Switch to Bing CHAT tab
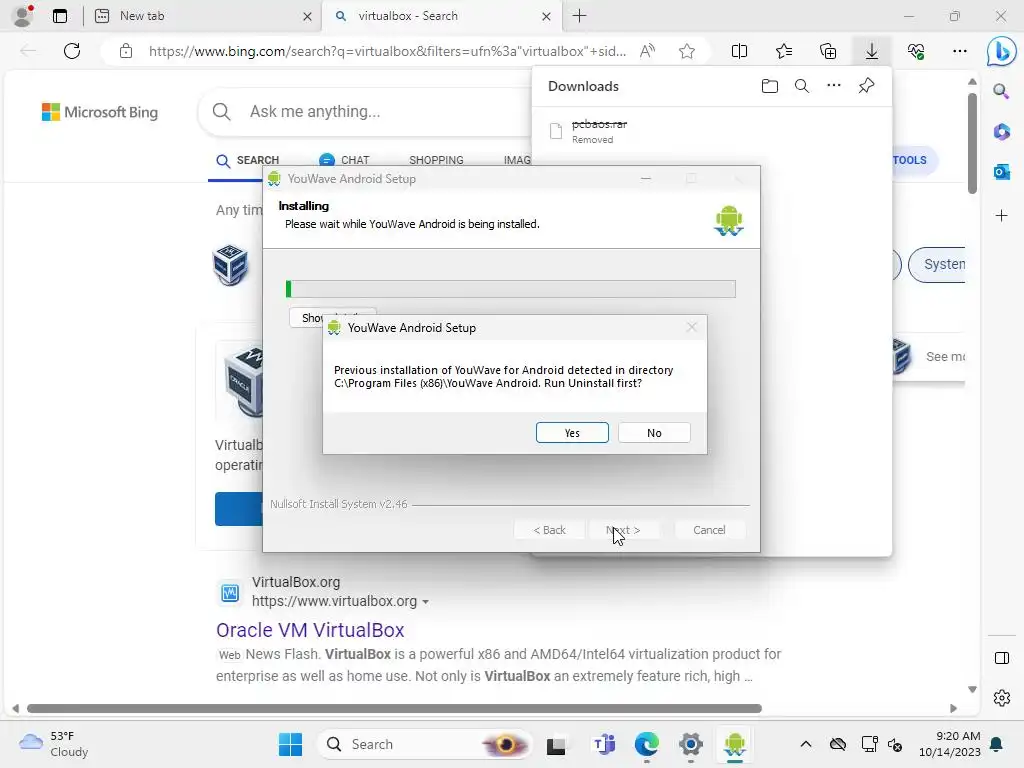Screen dimensions: 1024x768 pos(344,161)
